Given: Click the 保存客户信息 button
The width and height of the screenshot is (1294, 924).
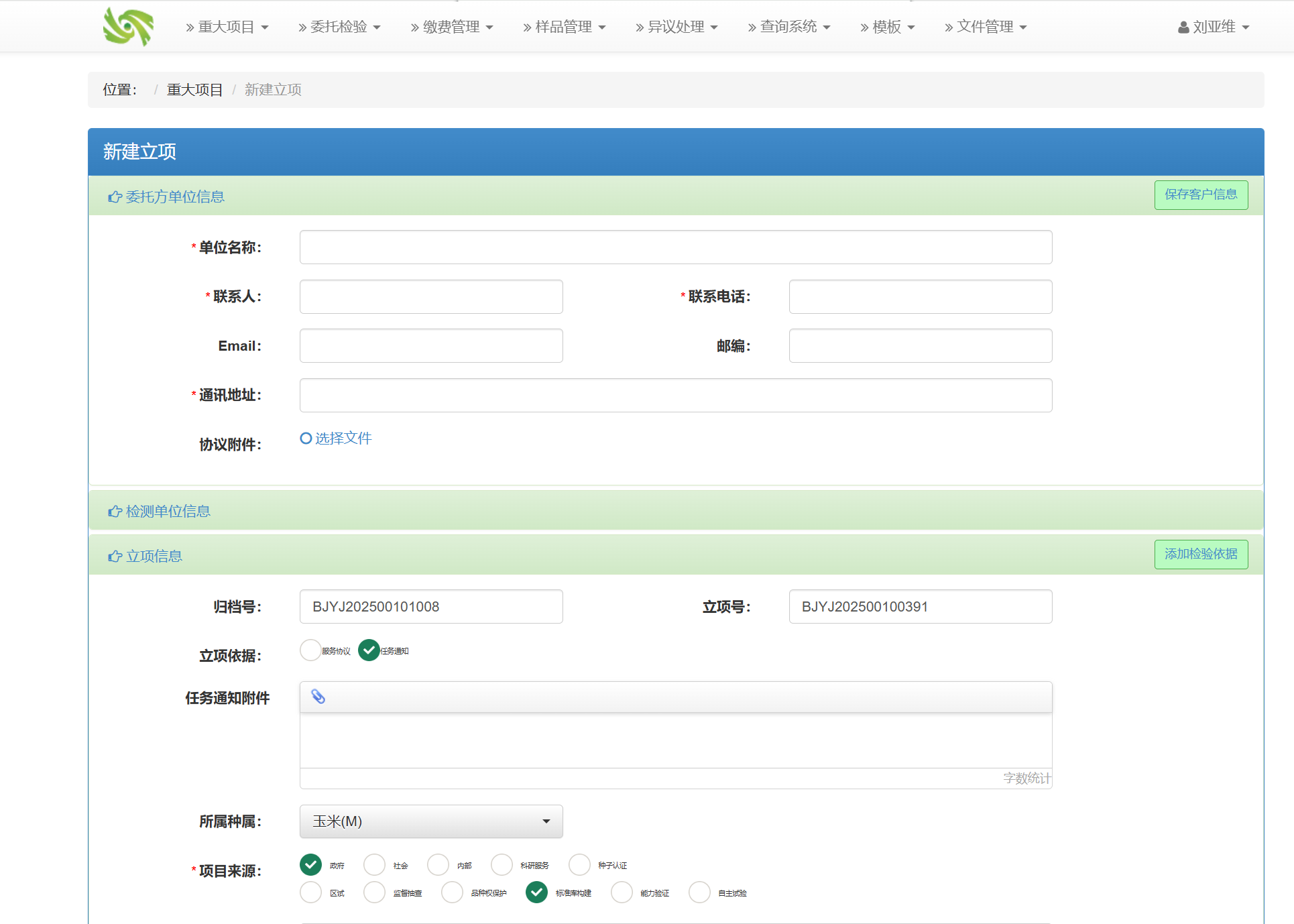Looking at the screenshot, I should tap(1201, 194).
